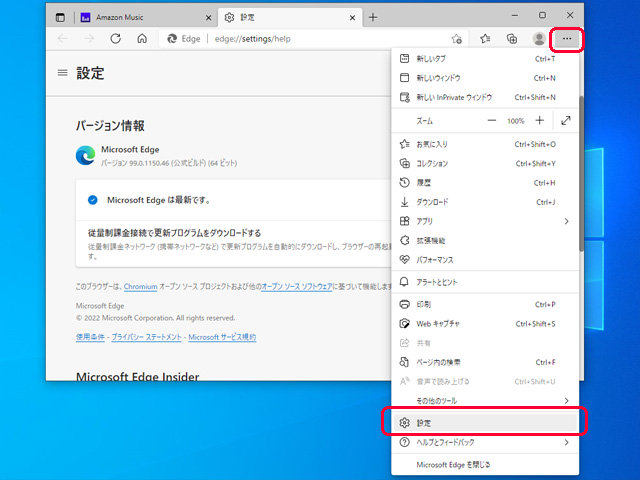Screen dimensions: 640x480
Task: Select Microsoft Edge を閉じる
Action: [x=485, y=464]
